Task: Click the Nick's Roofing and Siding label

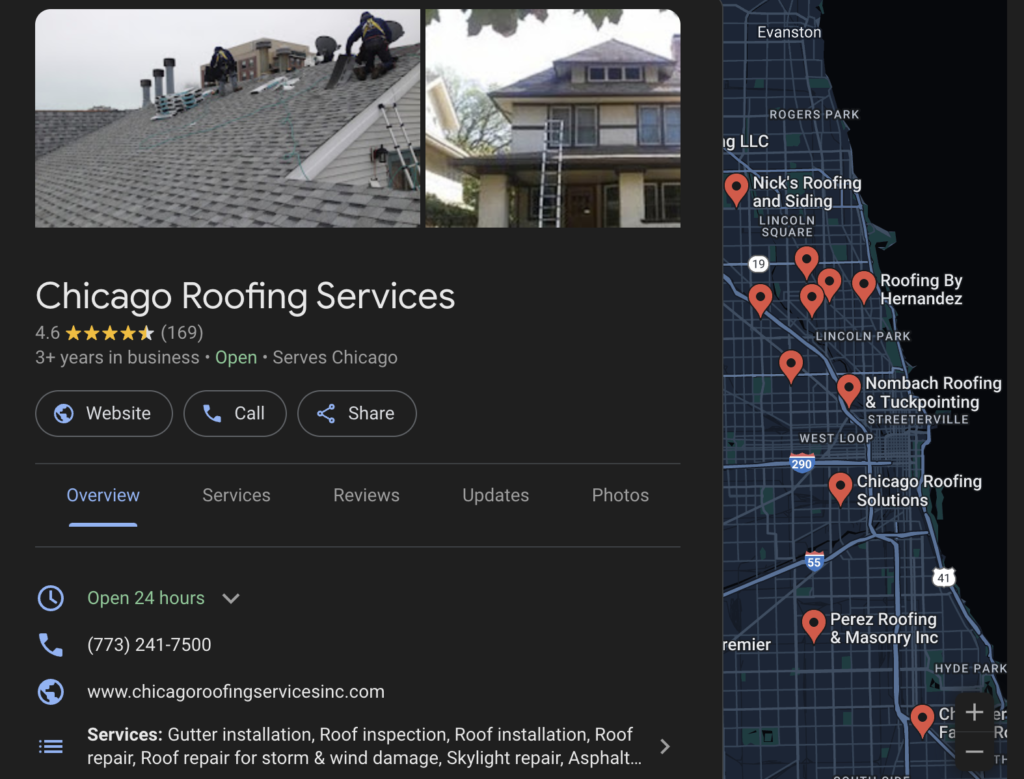Action: point(807,192)
